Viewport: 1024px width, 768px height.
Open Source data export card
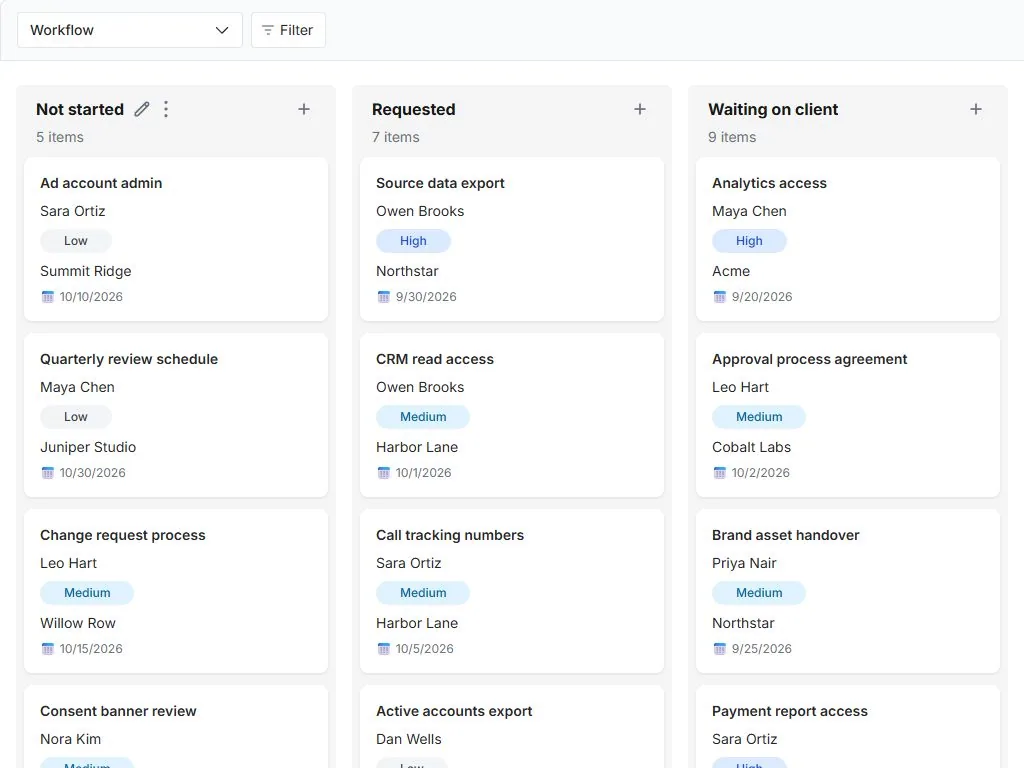(512, 239)
